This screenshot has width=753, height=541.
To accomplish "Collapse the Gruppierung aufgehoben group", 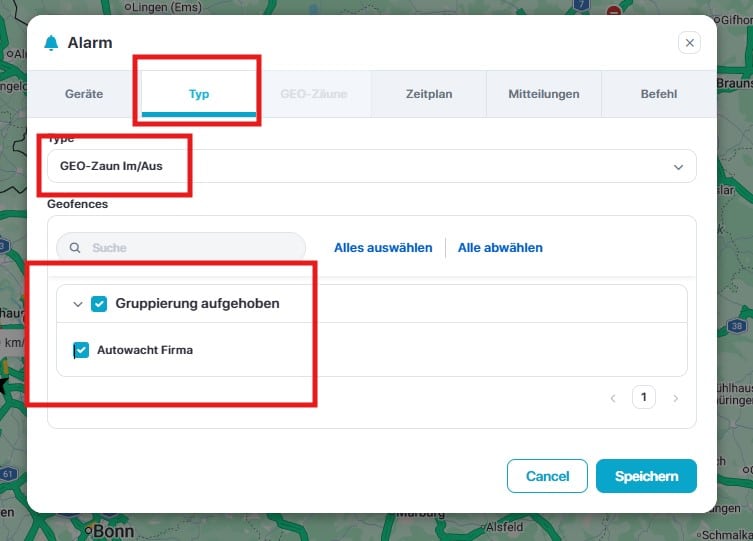I will pyautogui.click(x=78, y=304).
